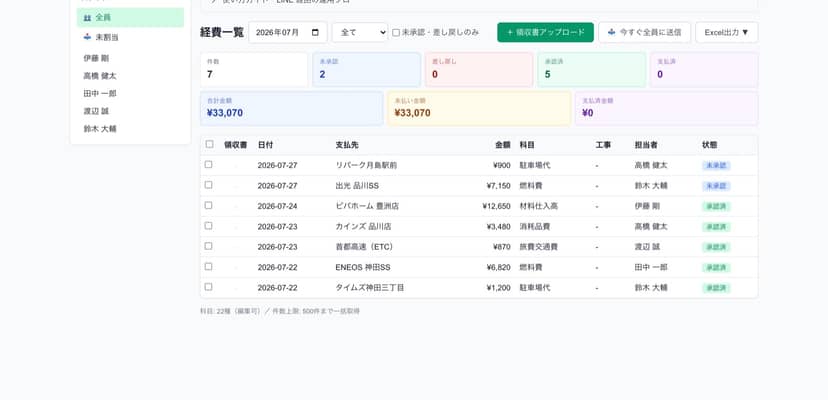
Task: Click the 科目 column header
Action: pyautogui.click(x=528, y=145)
